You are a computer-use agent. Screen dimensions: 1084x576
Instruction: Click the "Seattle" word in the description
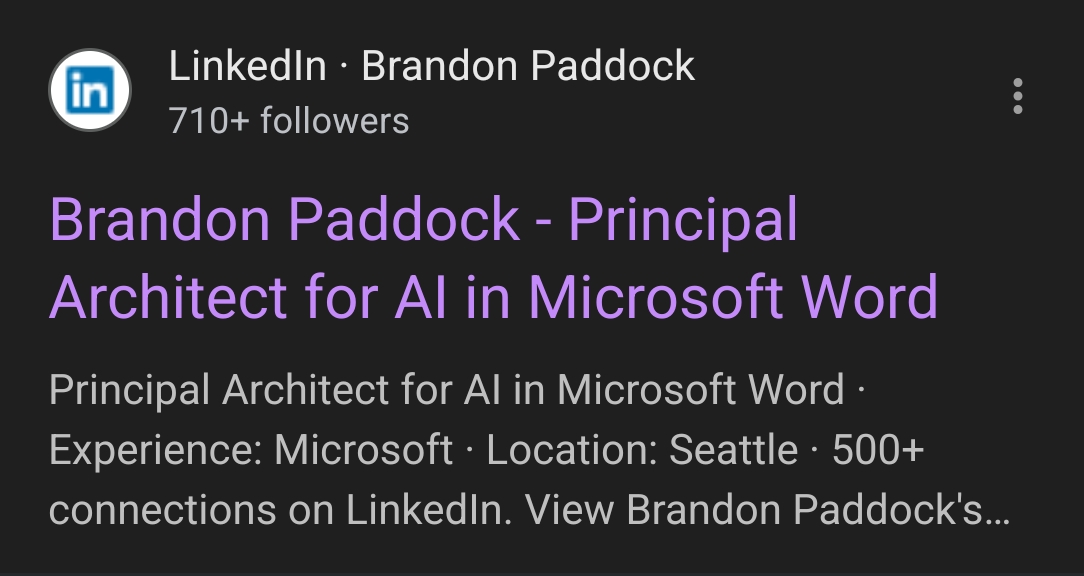point(733,450)
